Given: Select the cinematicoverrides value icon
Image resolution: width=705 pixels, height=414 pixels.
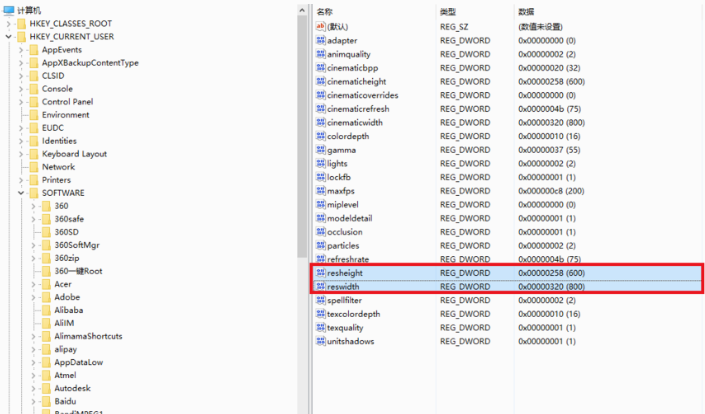Looking at the screenshot, I should (x=321, y=95).
